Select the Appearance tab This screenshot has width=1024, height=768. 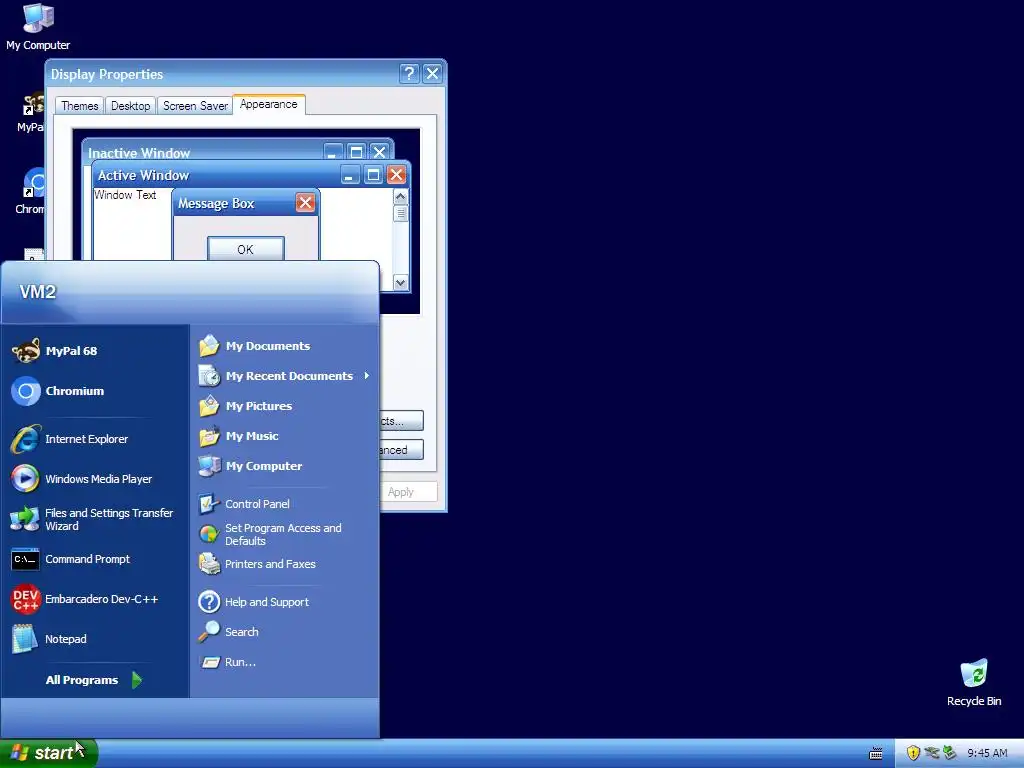tap(268, 104)
